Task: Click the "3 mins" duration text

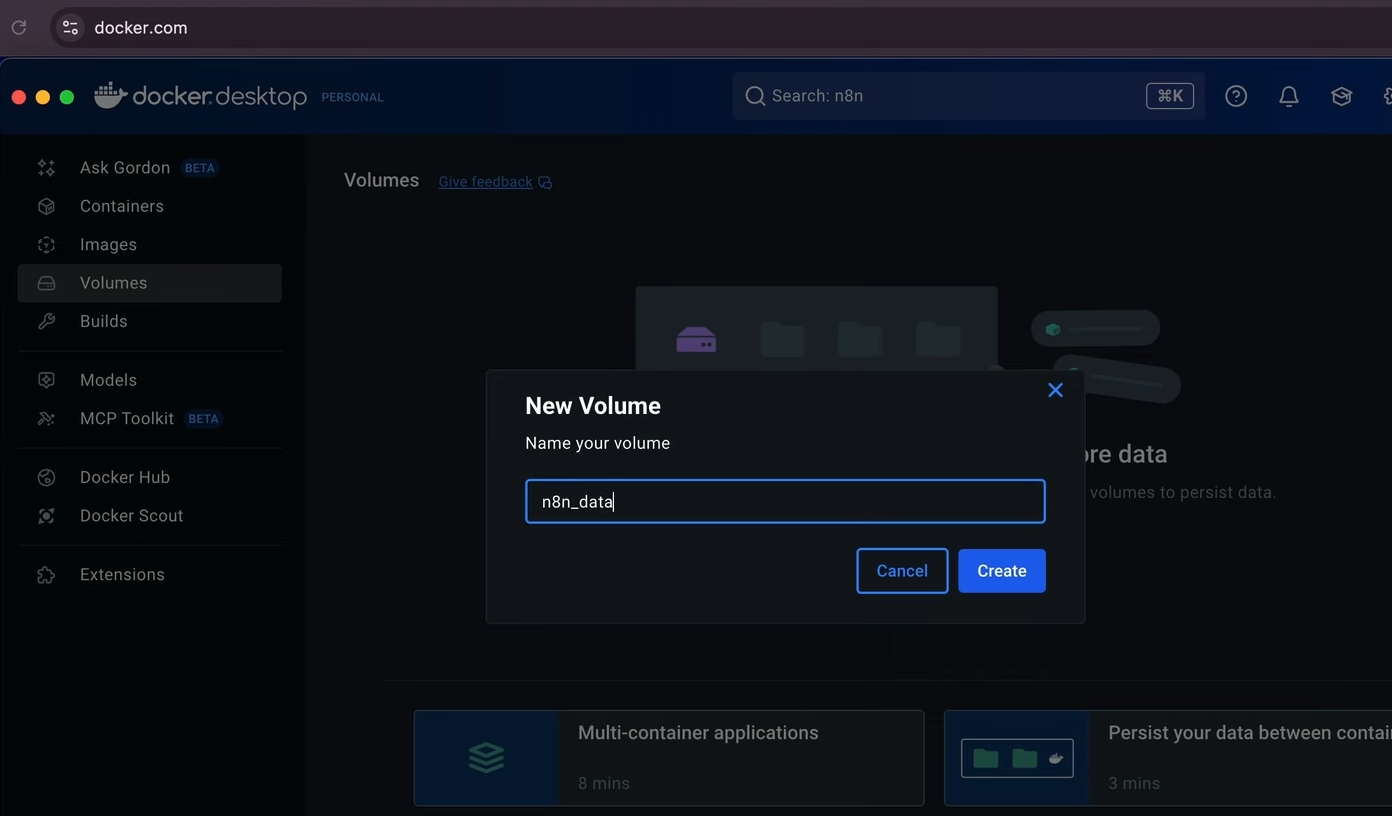Action: tap(1134, 783)
